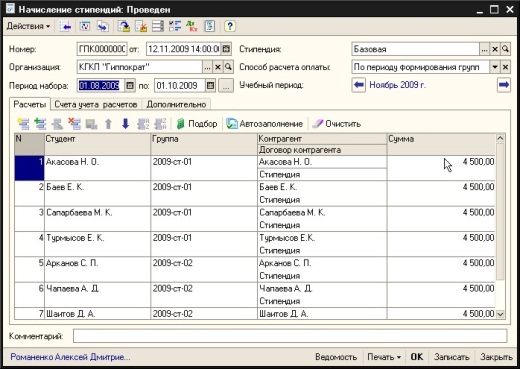Go to previous учебный период
520x369 pixels.
coord(359,85)
